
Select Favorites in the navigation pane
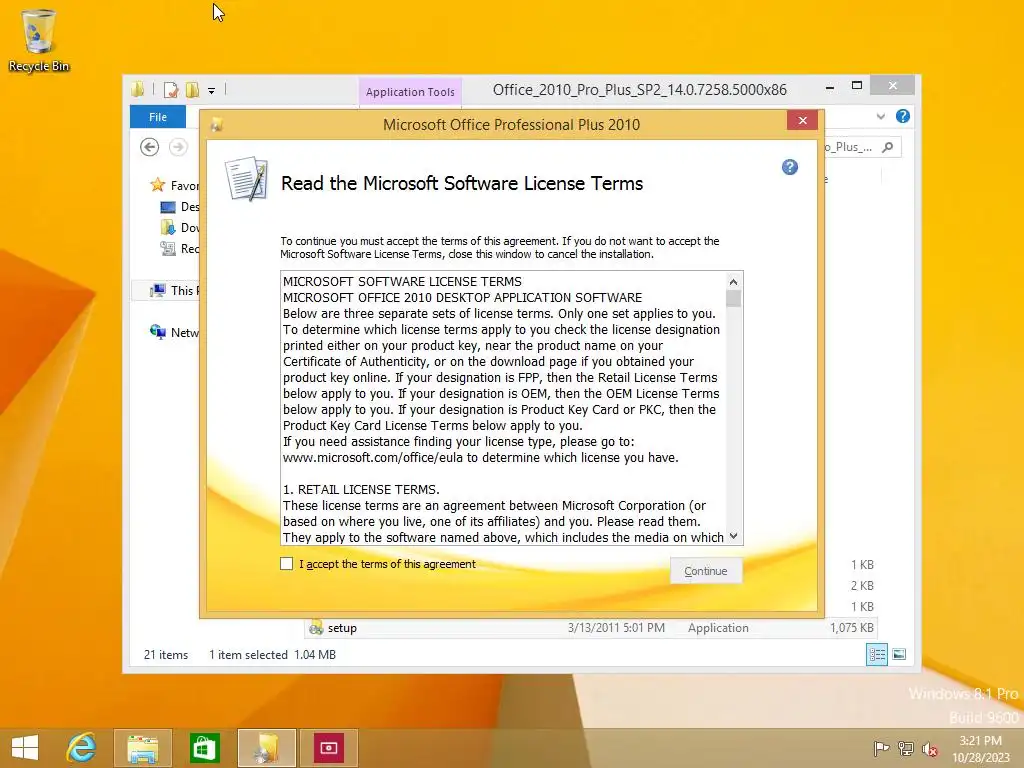174,185
